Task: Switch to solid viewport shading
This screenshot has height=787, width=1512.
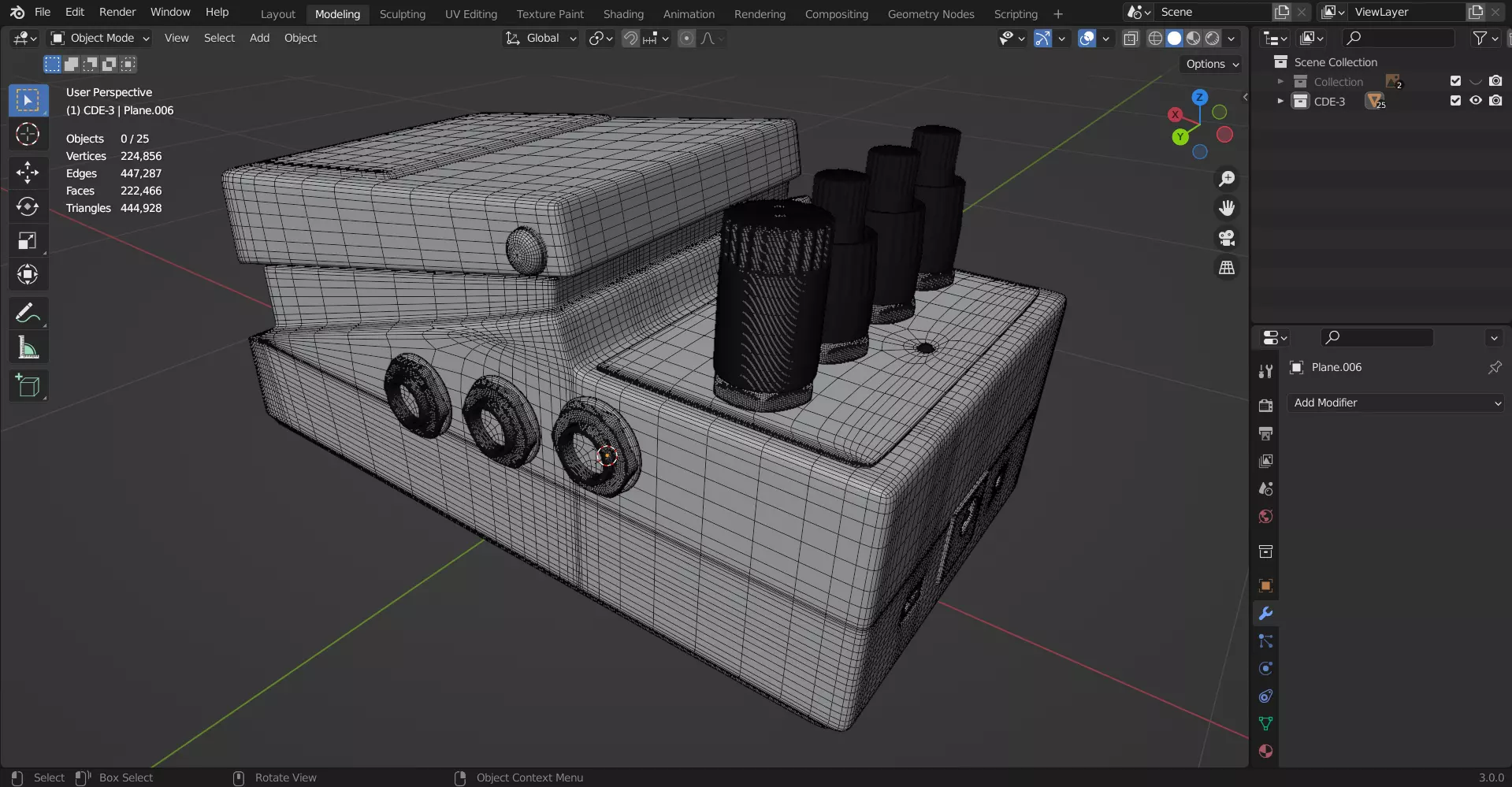Action: (1174, 38)
